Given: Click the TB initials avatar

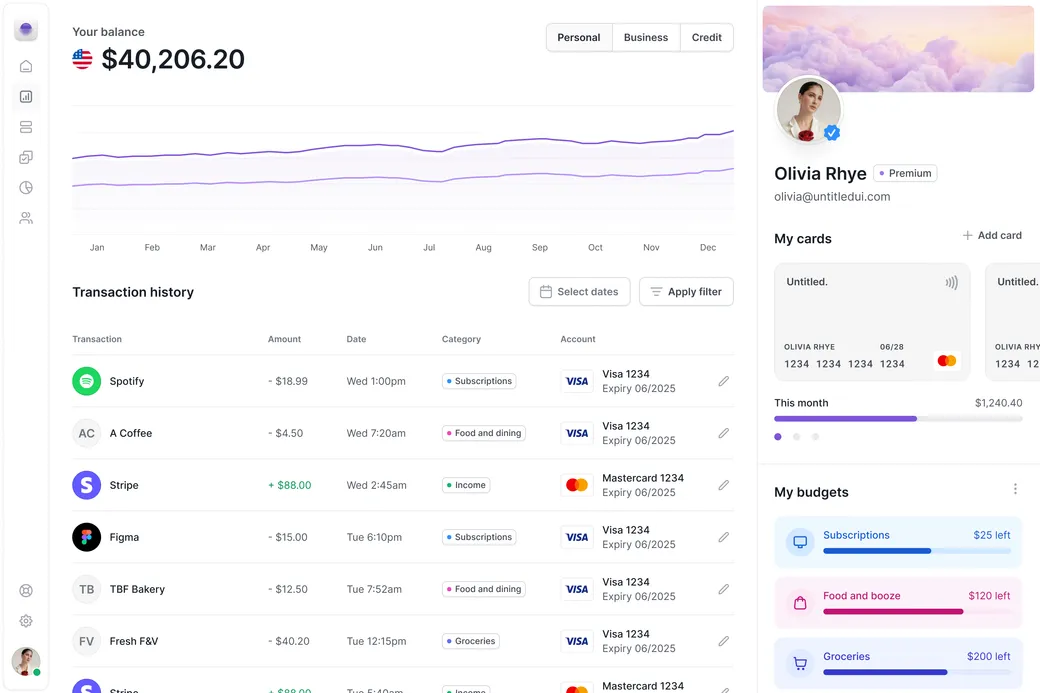Looking at the screenshot, I should tap(86, 589).
